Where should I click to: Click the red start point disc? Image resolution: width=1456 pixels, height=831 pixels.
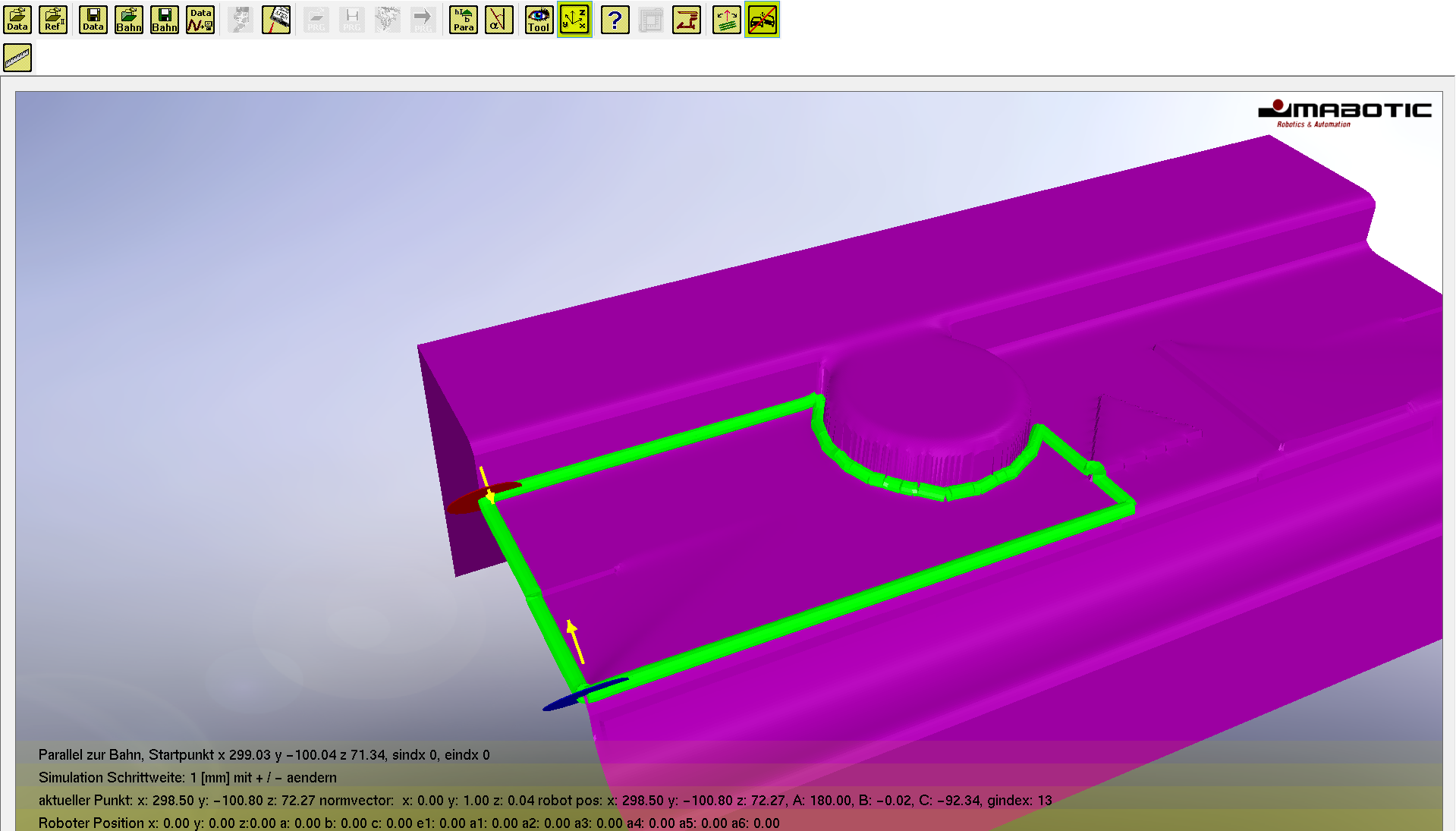469,501
